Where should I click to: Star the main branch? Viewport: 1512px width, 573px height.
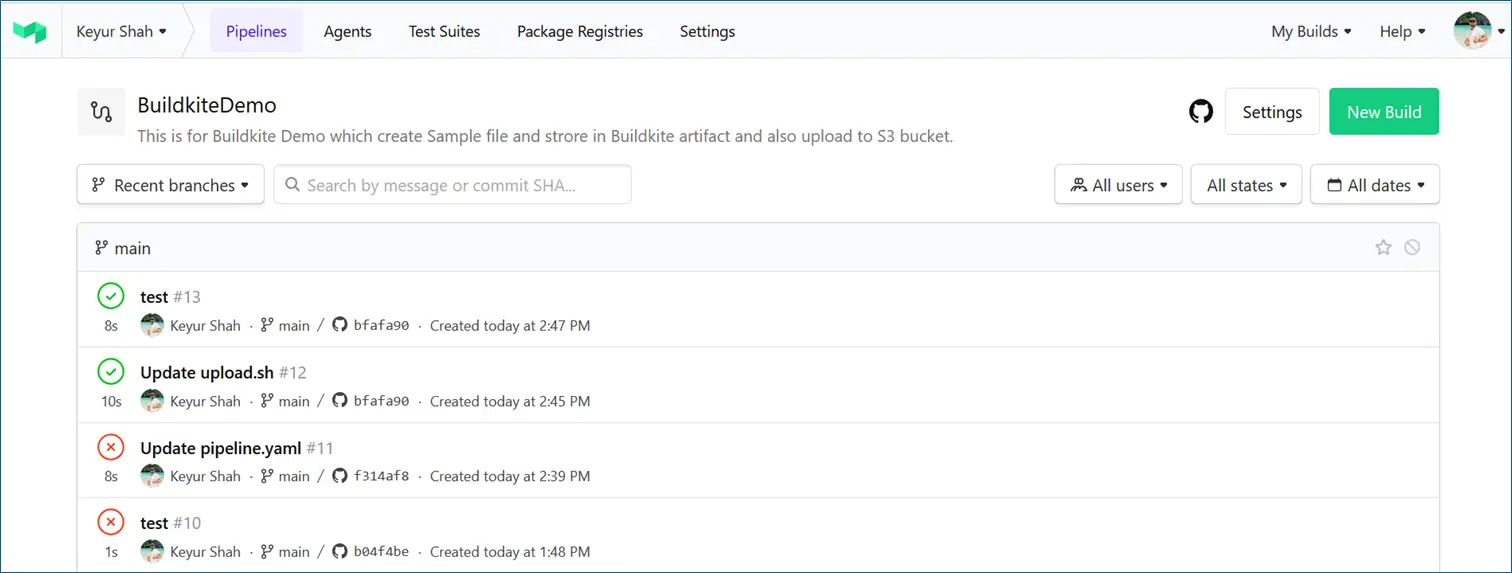1383,247
